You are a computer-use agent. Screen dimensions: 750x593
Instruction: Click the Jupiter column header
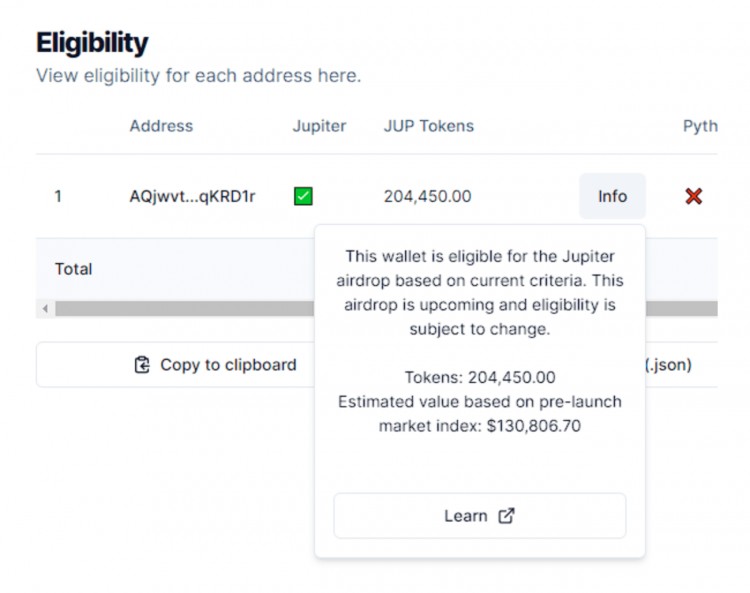[319, 126]
